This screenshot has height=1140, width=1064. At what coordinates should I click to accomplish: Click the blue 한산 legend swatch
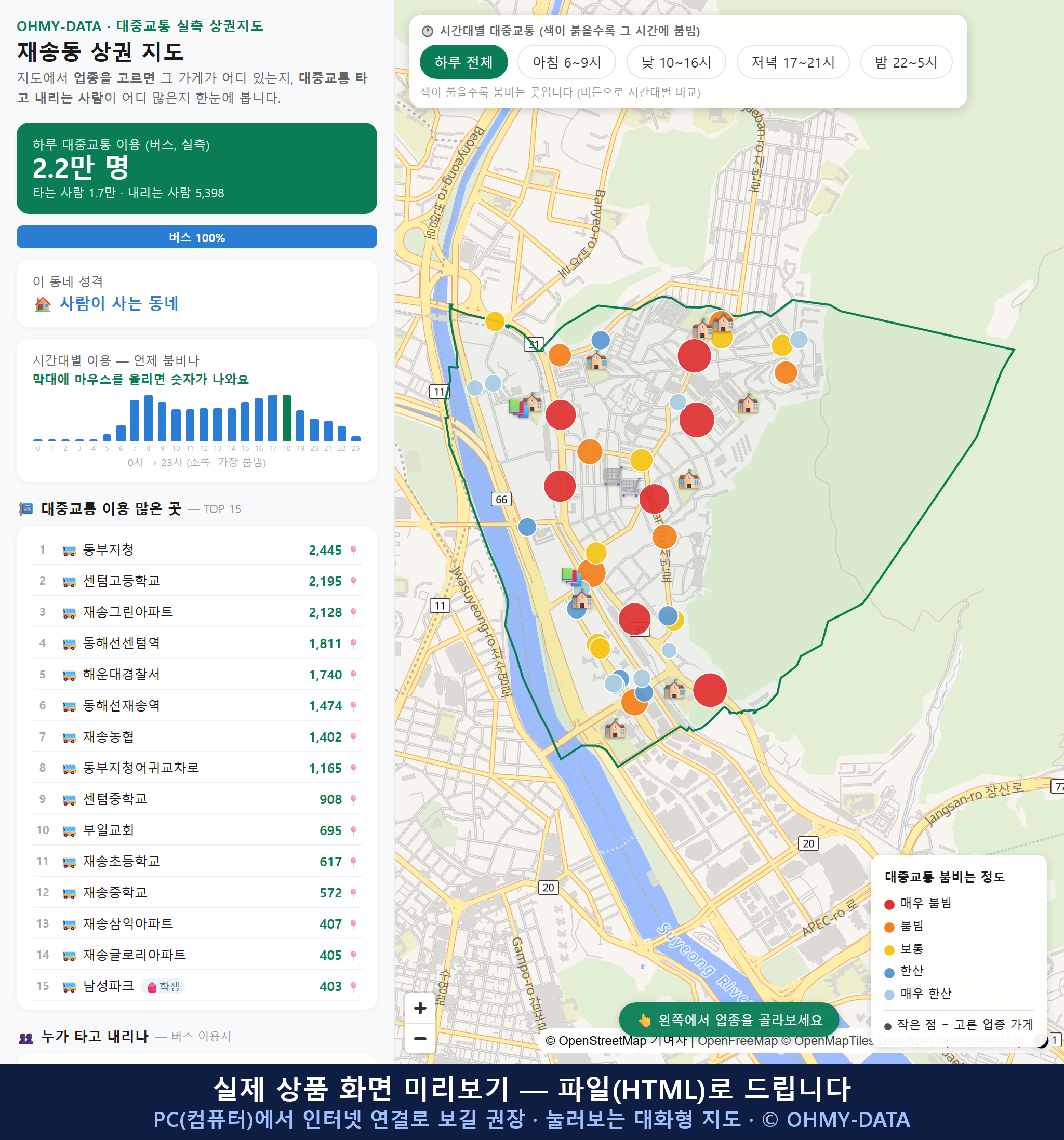click(x=889, y=973)
